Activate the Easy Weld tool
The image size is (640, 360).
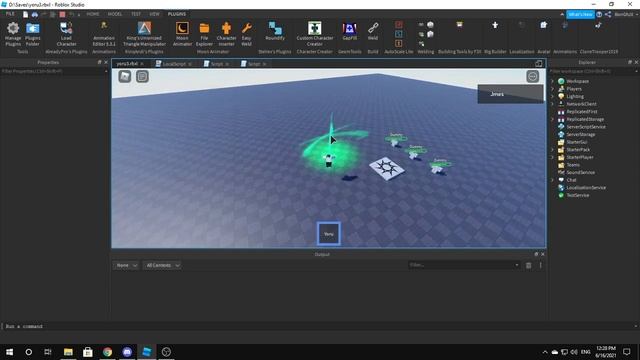point(246,34)
